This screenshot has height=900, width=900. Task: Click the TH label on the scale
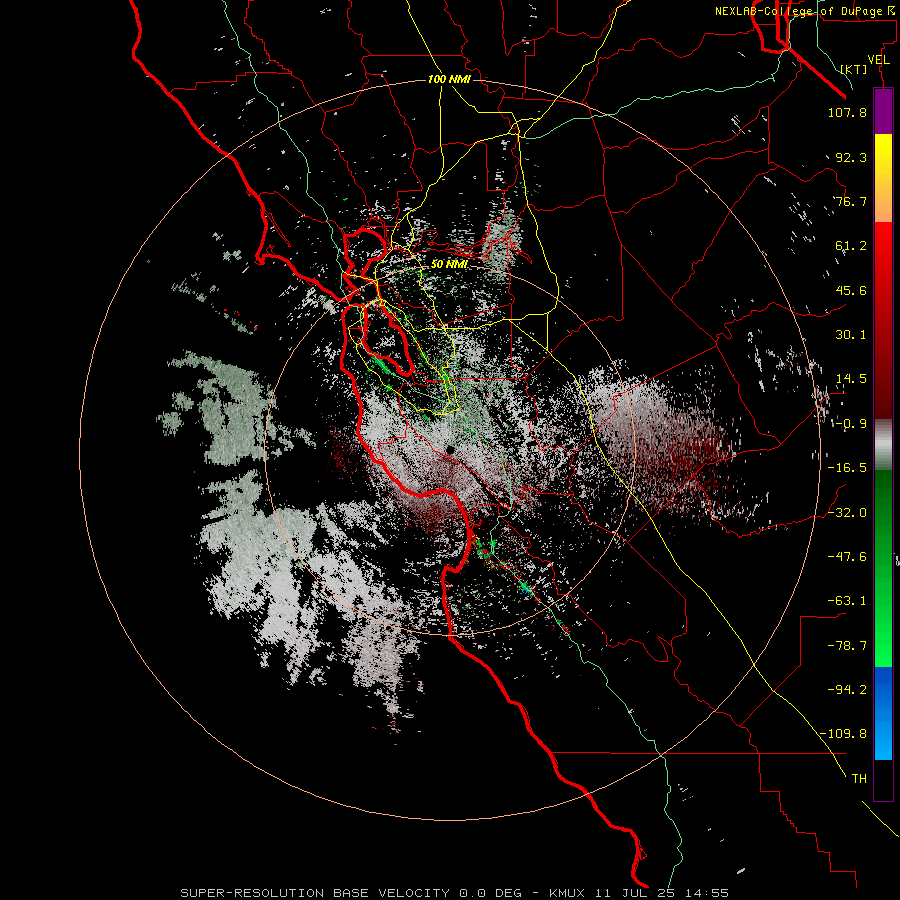click(x=859, y=778)
